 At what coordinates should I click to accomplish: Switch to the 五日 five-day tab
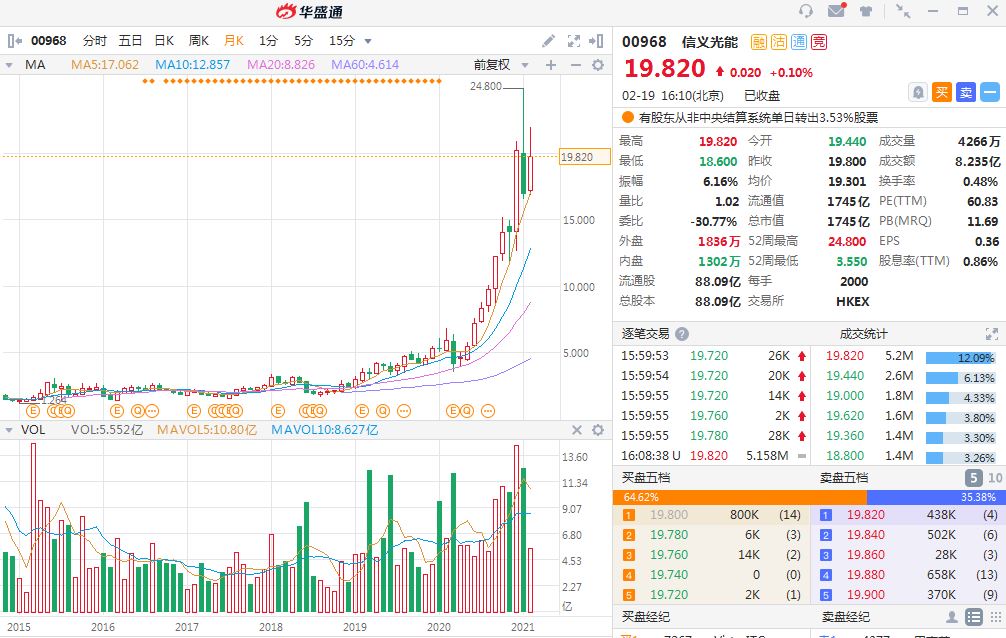130,41
